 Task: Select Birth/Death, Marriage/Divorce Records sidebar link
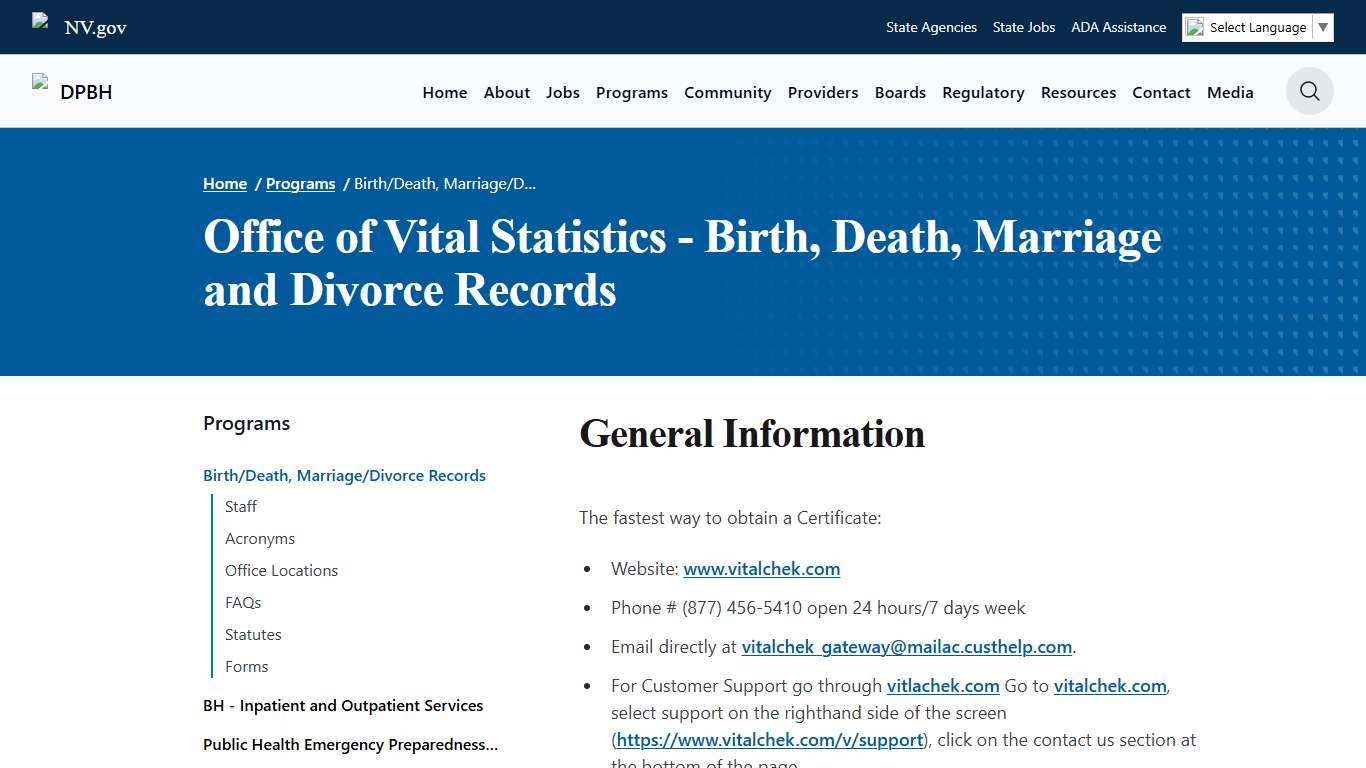pos(344,475)
